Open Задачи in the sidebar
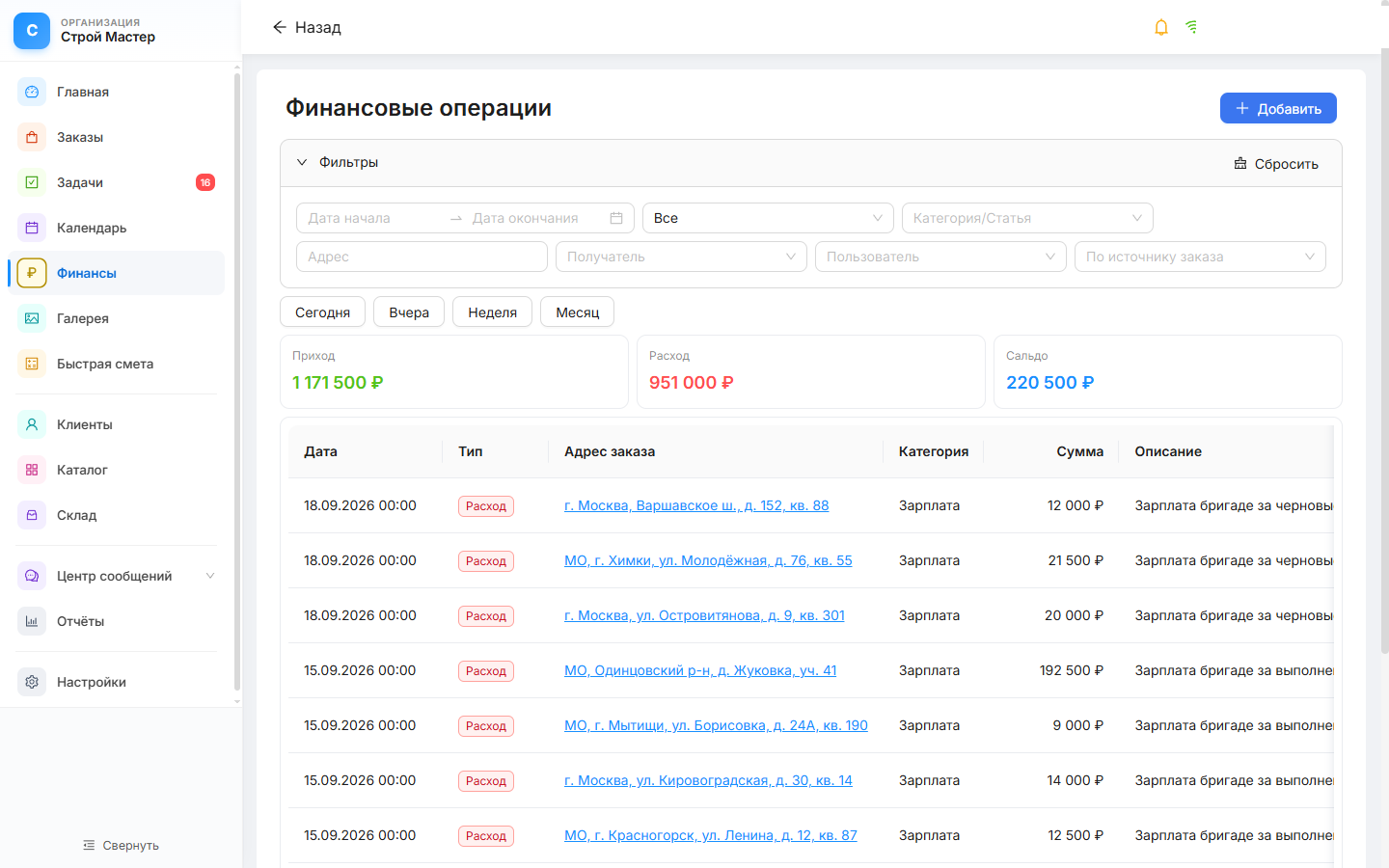Image resolution: width=1389 pixels, height=868 pixels. click(116, 182)
